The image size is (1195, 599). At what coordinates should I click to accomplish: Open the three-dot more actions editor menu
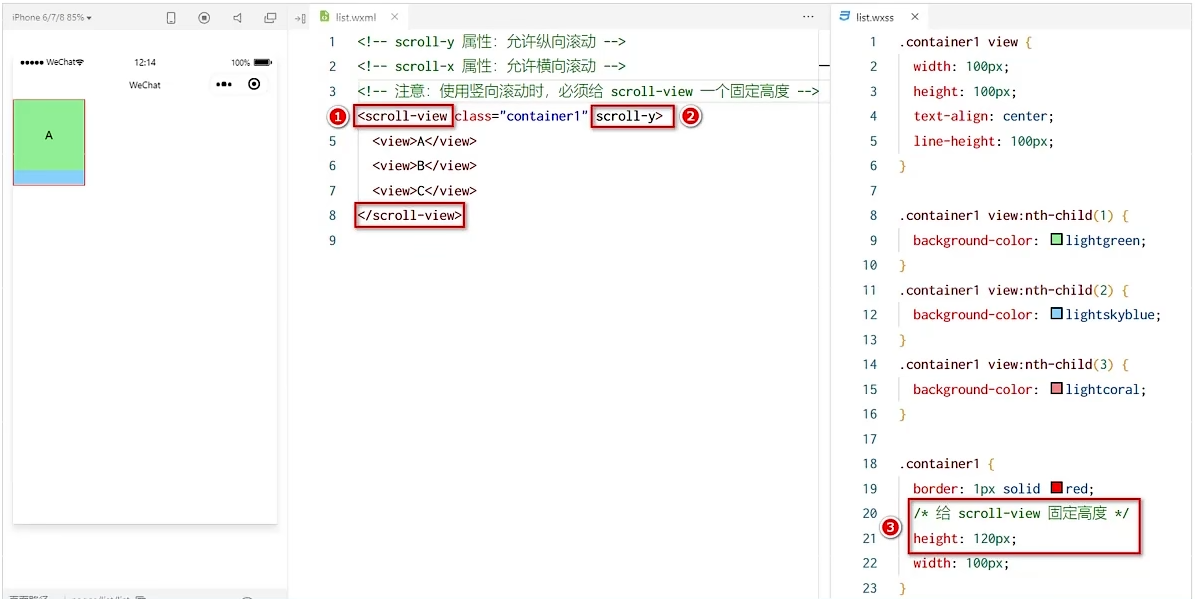point(808,17)
